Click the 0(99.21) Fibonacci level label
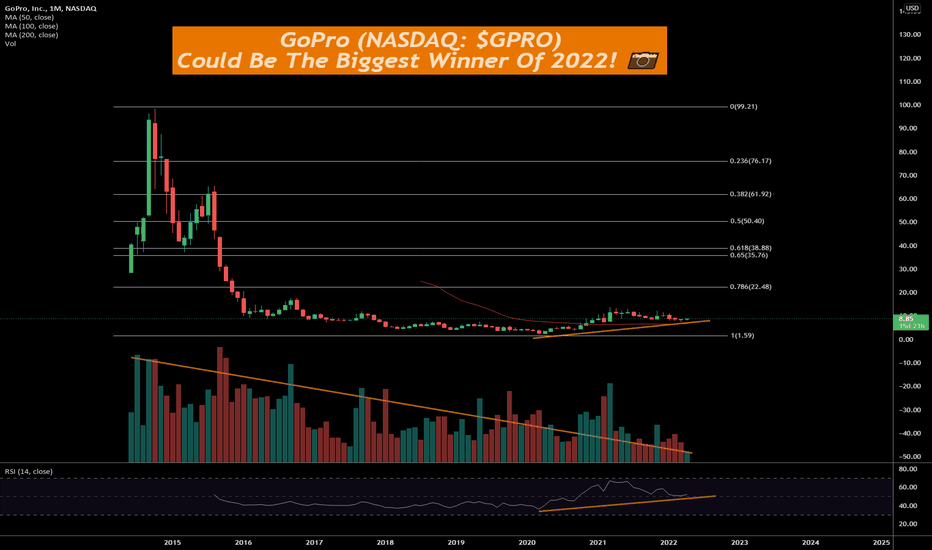The width and height of the screenshot is (932, 550). click(744, 106)
